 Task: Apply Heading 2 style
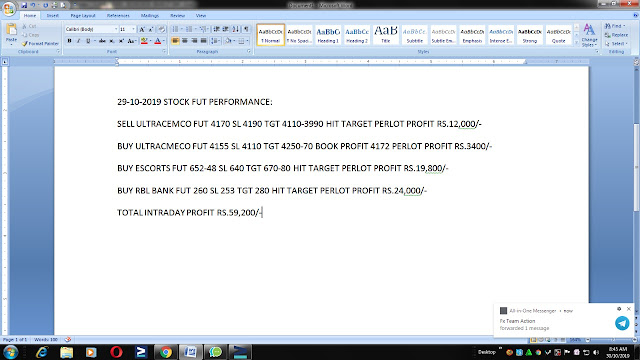coord(357,35)
